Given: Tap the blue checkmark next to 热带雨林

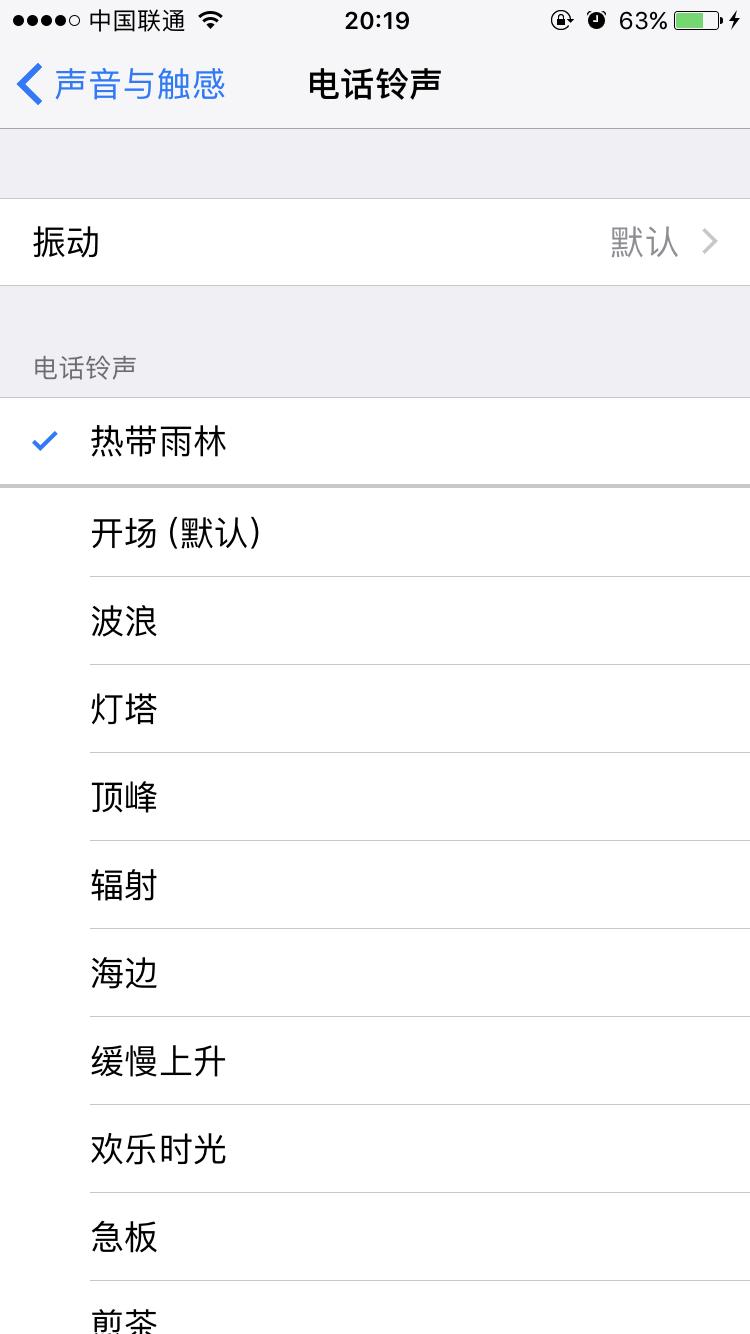Looking at the screenshot, I should coord(41,440).
